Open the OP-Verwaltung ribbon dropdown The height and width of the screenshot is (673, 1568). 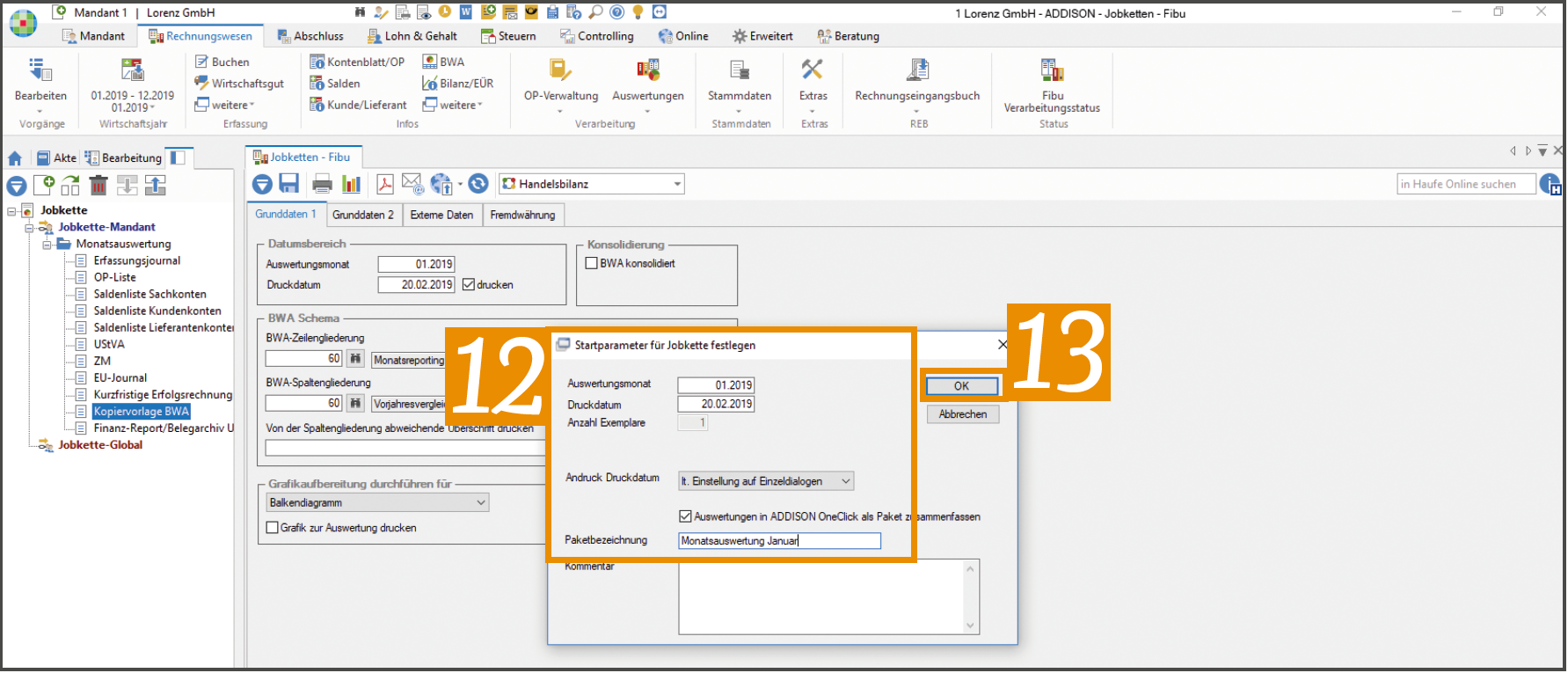(561, 84)
